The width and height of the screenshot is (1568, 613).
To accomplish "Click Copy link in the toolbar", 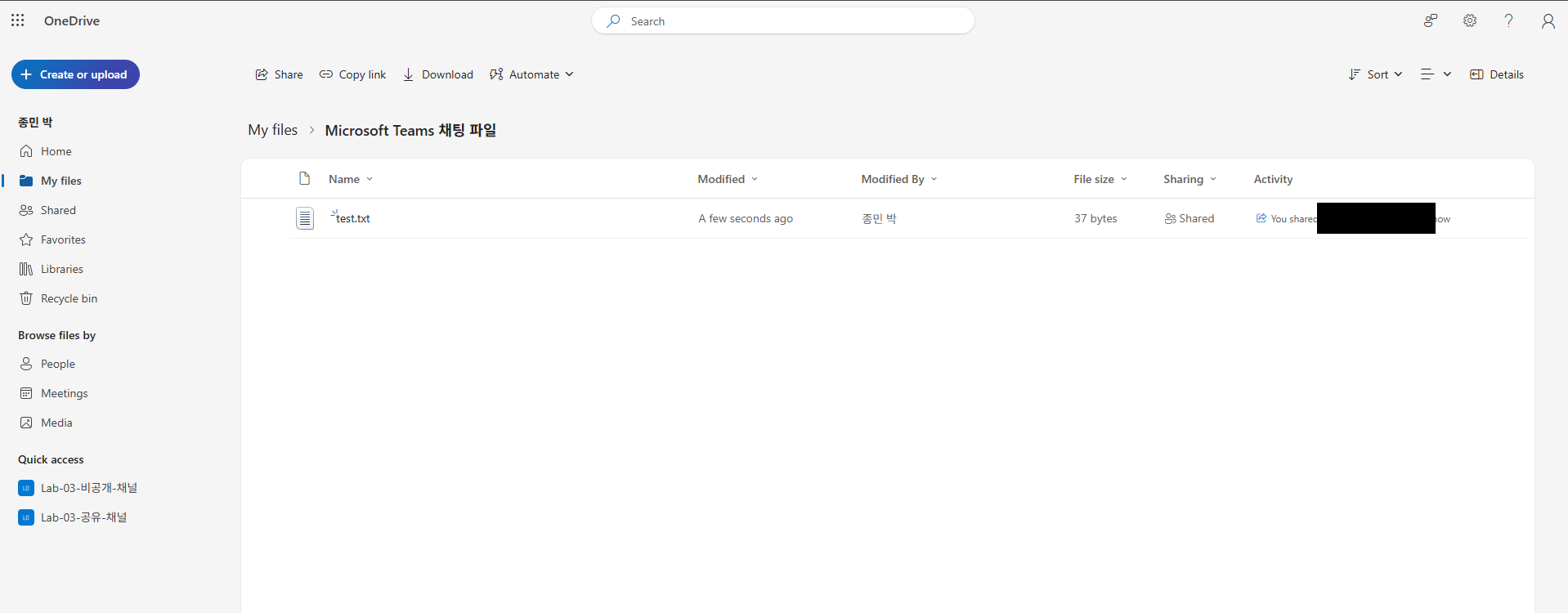I will [352, 74].
